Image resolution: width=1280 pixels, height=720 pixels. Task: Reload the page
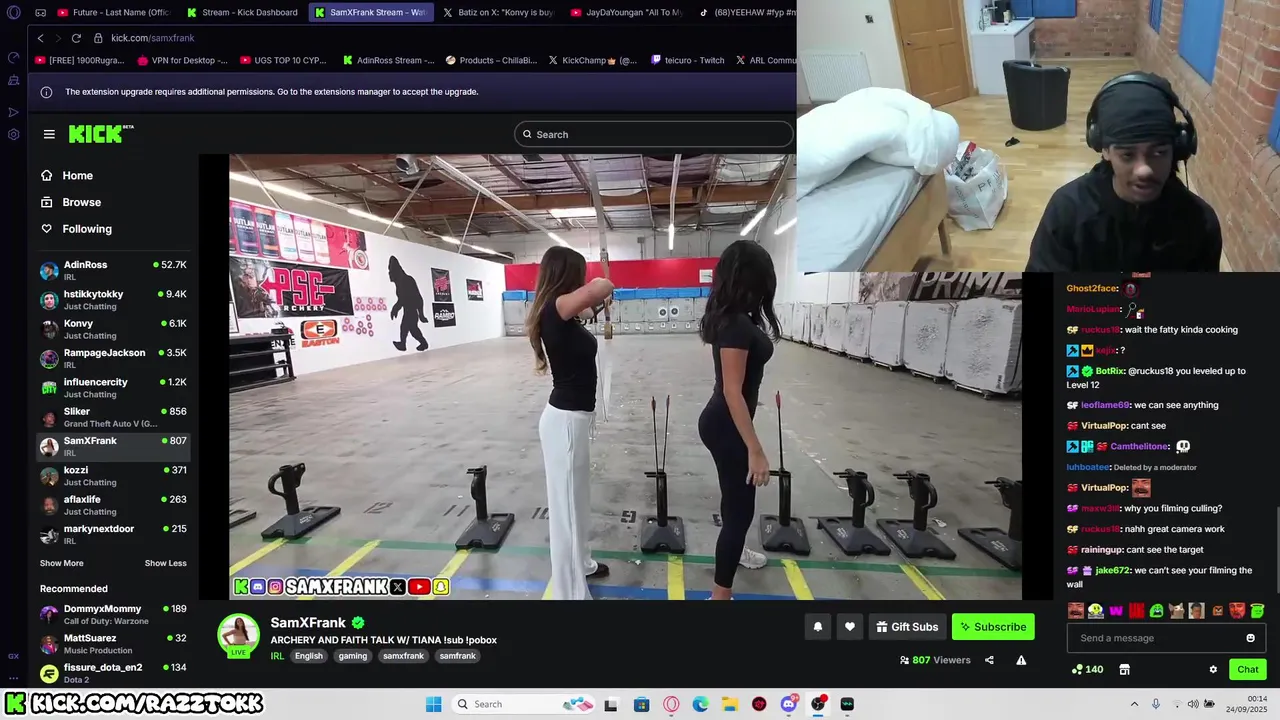[x=76, y=38]
